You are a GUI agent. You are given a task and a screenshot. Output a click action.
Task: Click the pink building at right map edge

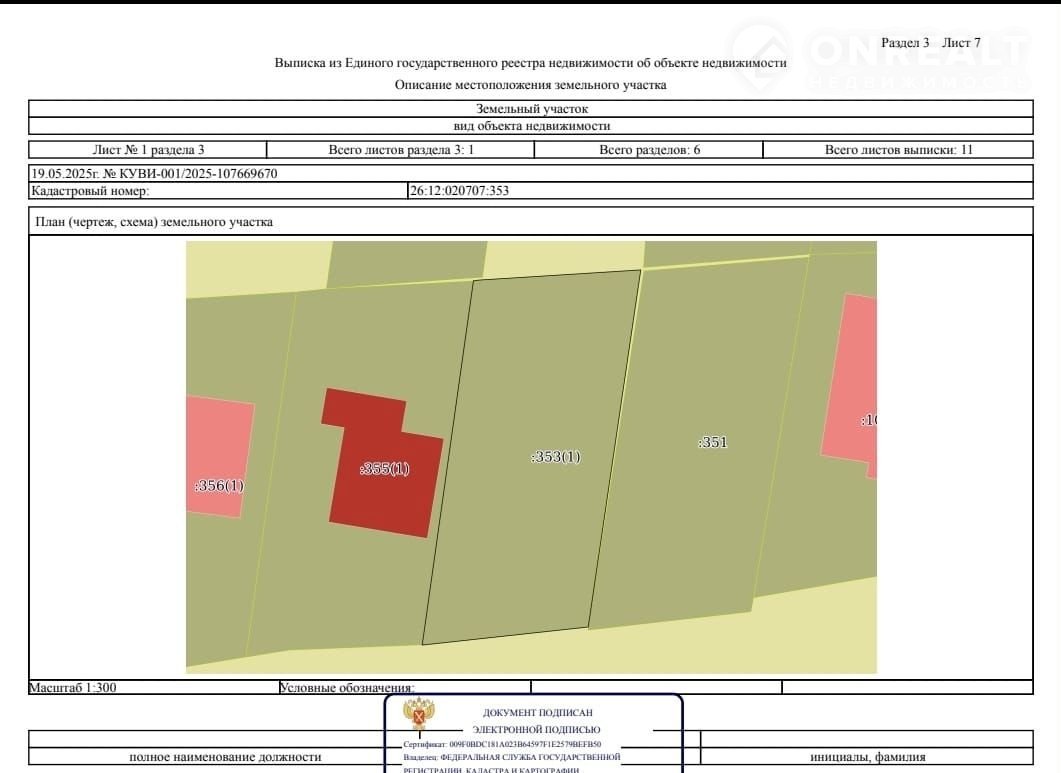tap(851, 383)
